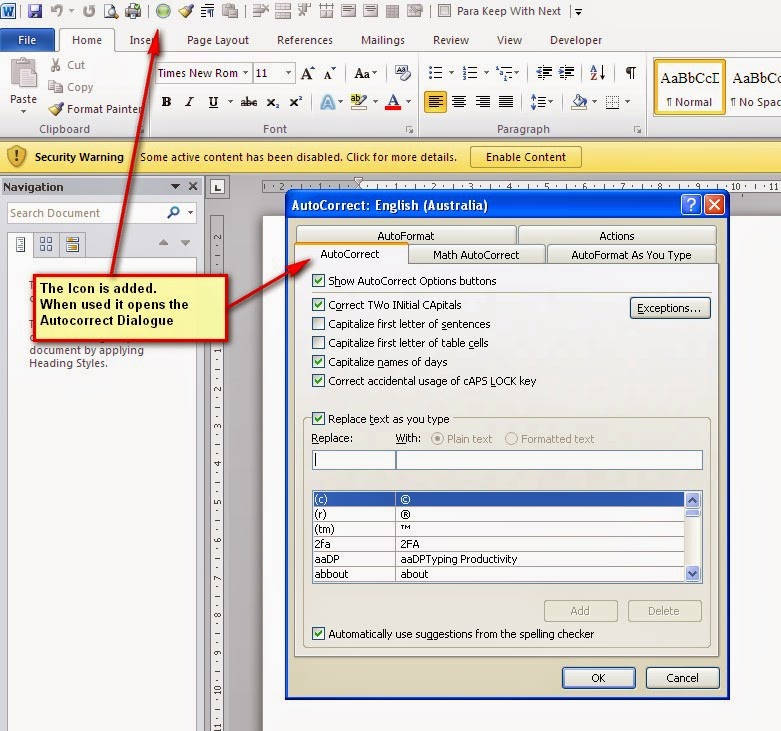781x731 pixels.
Task: Toggle Replace text as you type checkbox
Action: [318, 418]
